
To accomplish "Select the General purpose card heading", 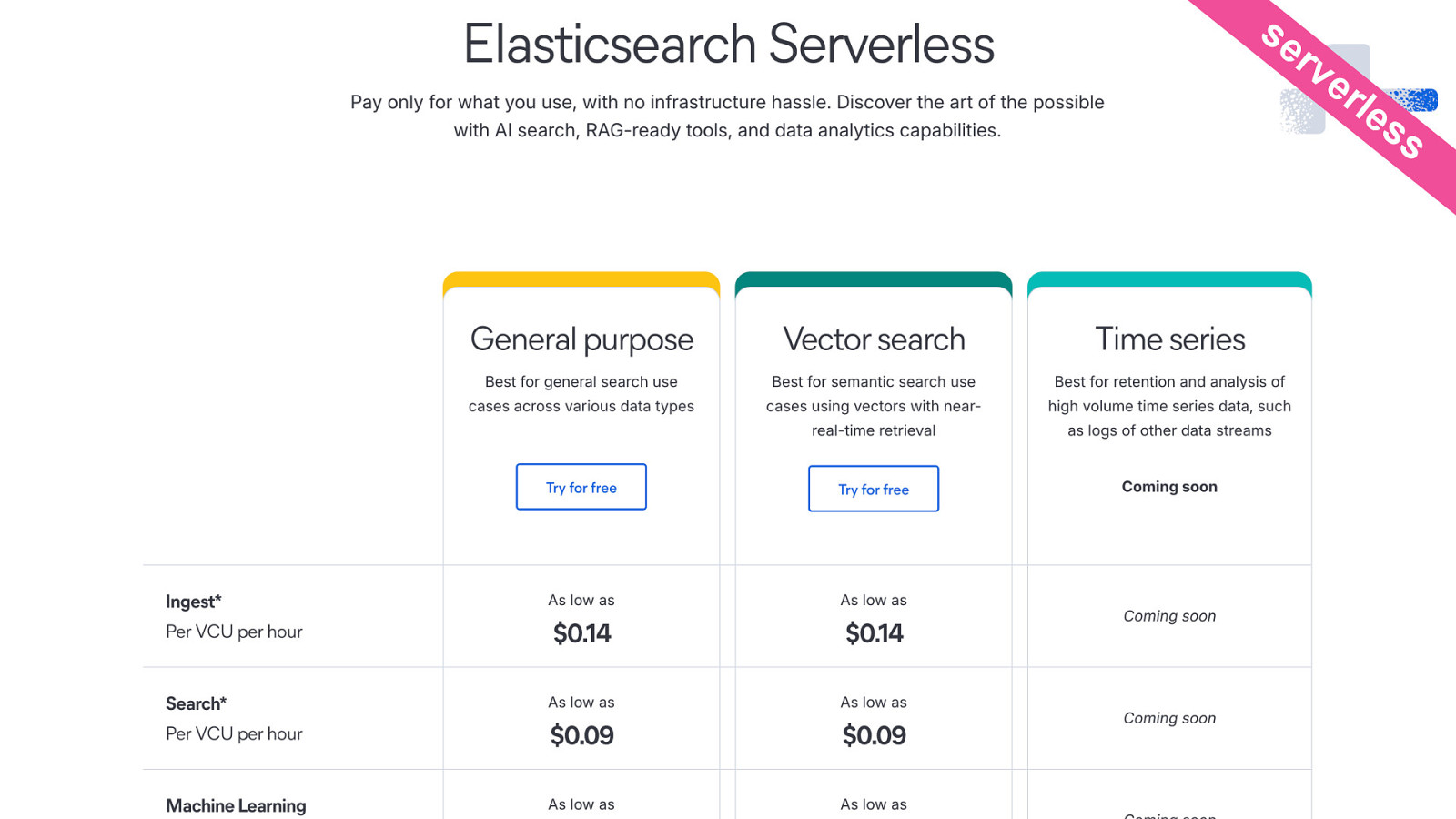I will click(581, 339).
